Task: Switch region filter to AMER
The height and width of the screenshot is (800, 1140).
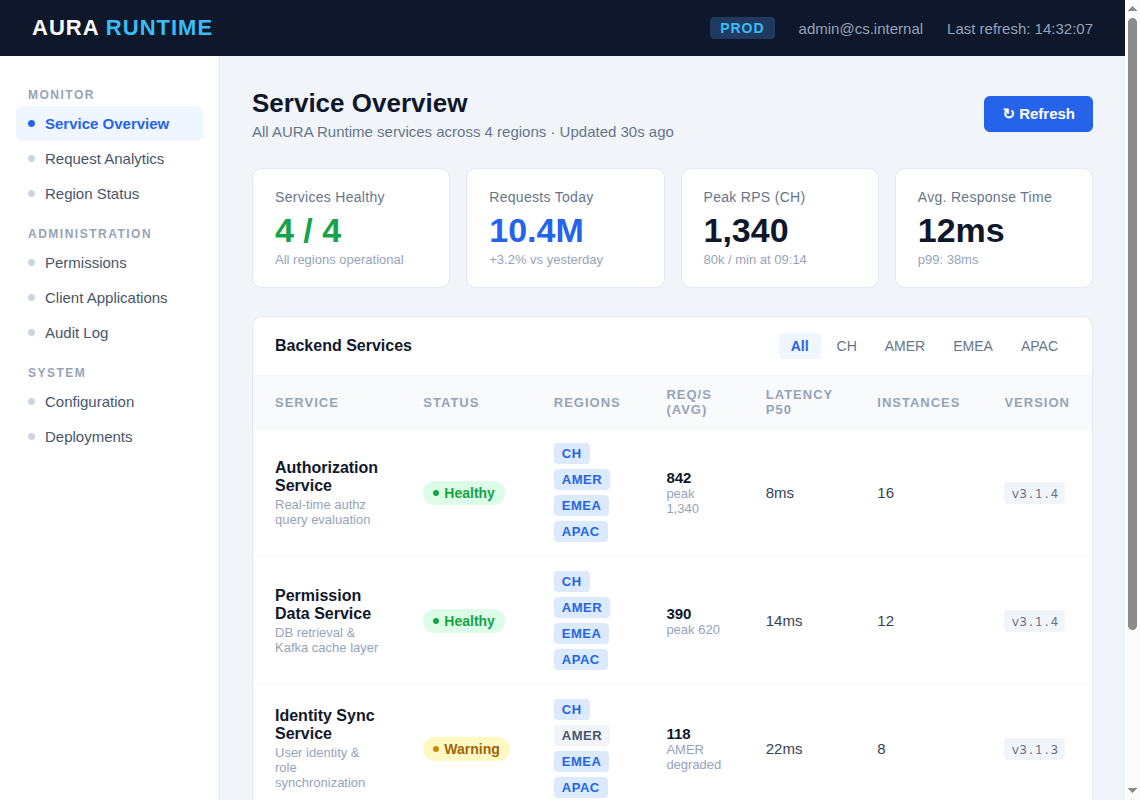Action: pyautogui.click(x=904, y=346)
